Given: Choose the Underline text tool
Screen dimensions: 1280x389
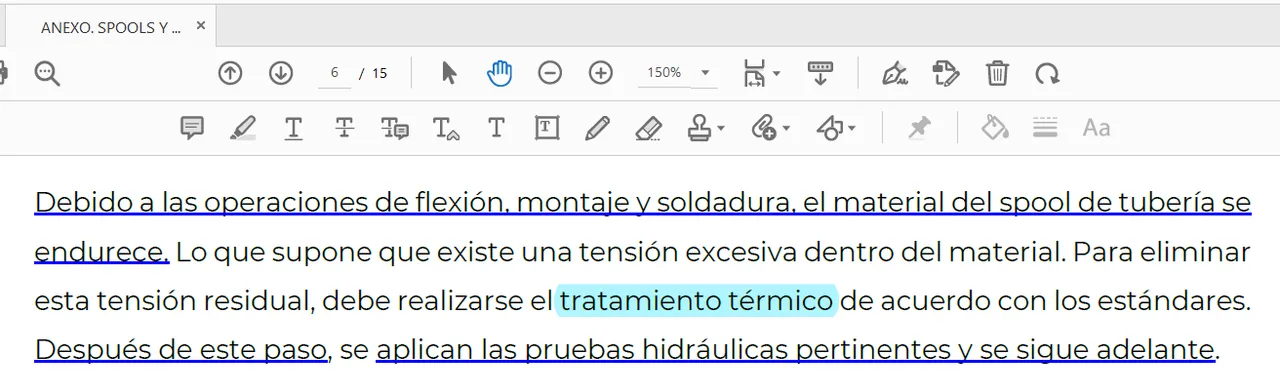Looking at the screenshot, I should click(x=293, y=128).
